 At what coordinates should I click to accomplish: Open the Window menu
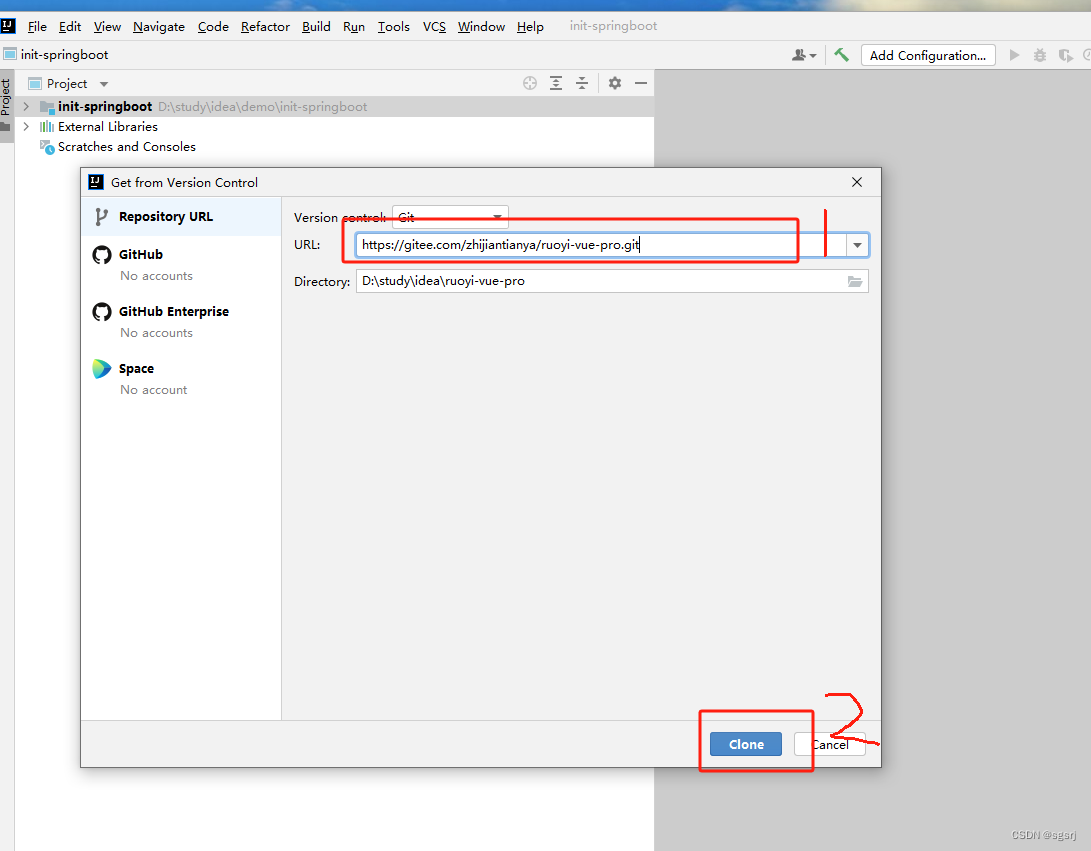coord(481,26)
